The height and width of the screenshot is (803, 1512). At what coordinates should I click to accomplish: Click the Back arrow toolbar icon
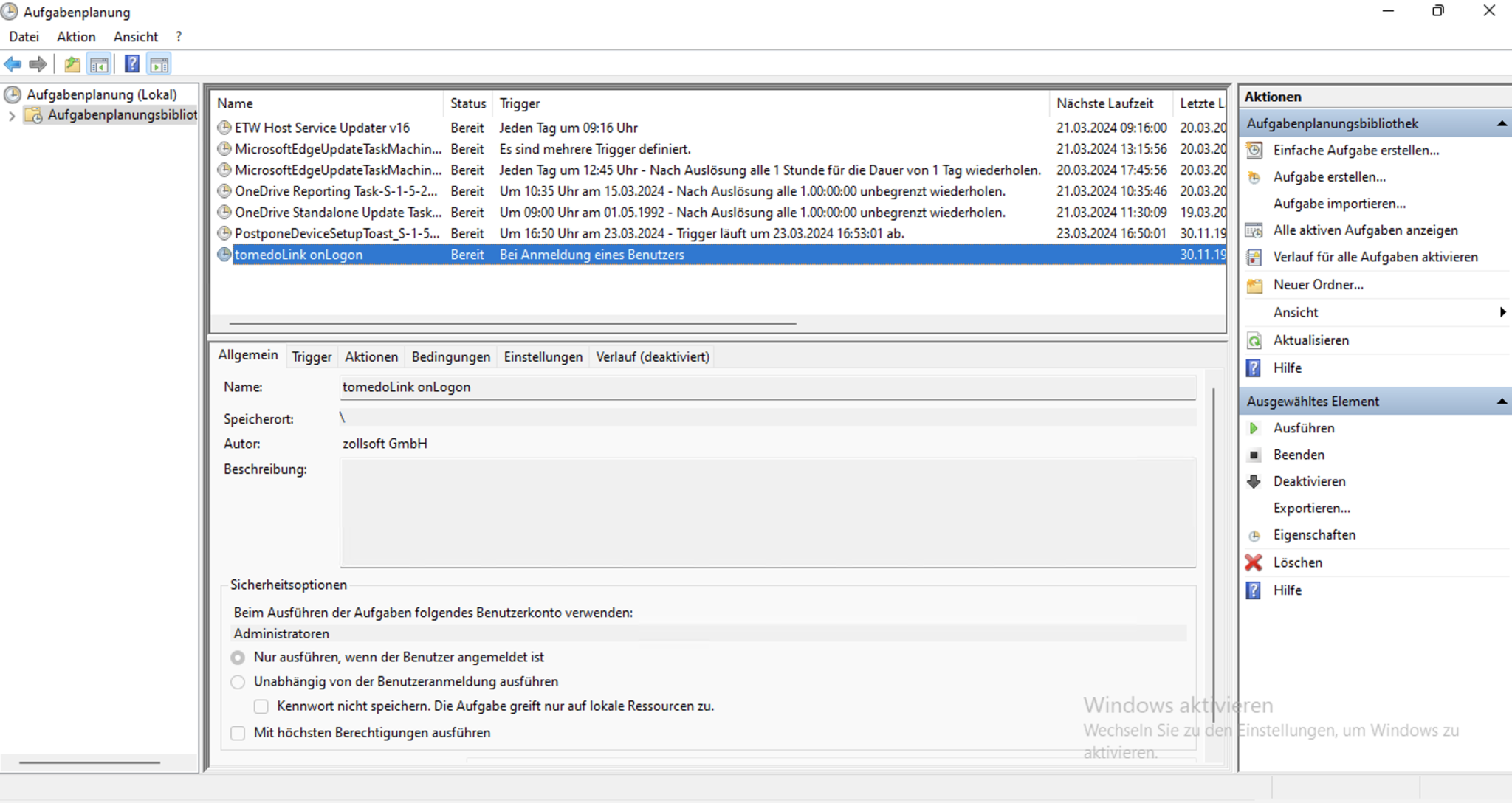click(13, 64)
